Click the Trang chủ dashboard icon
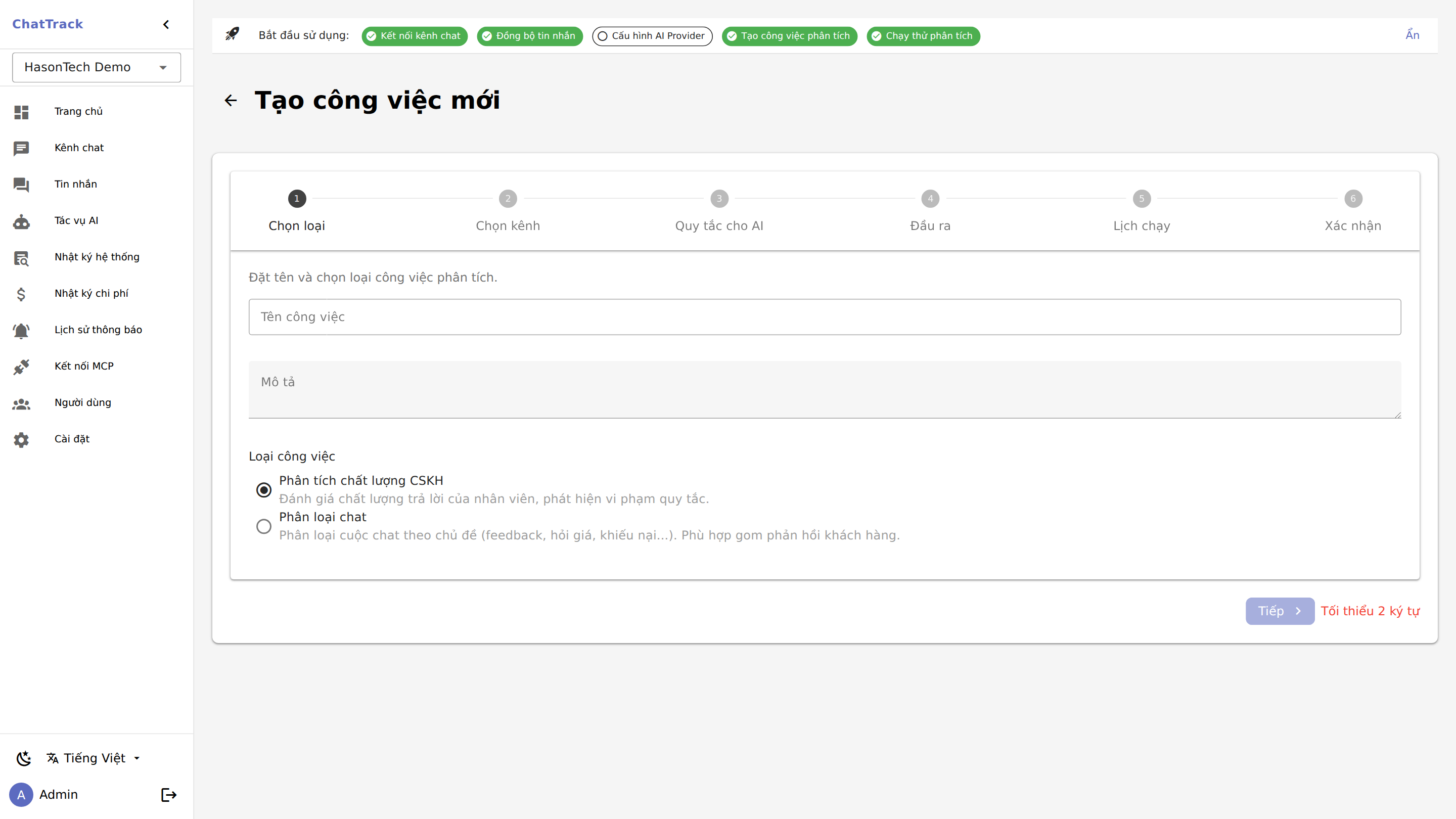Image resolution: width=1456 pixels, height=819 pixels. [x=21, y=112]
